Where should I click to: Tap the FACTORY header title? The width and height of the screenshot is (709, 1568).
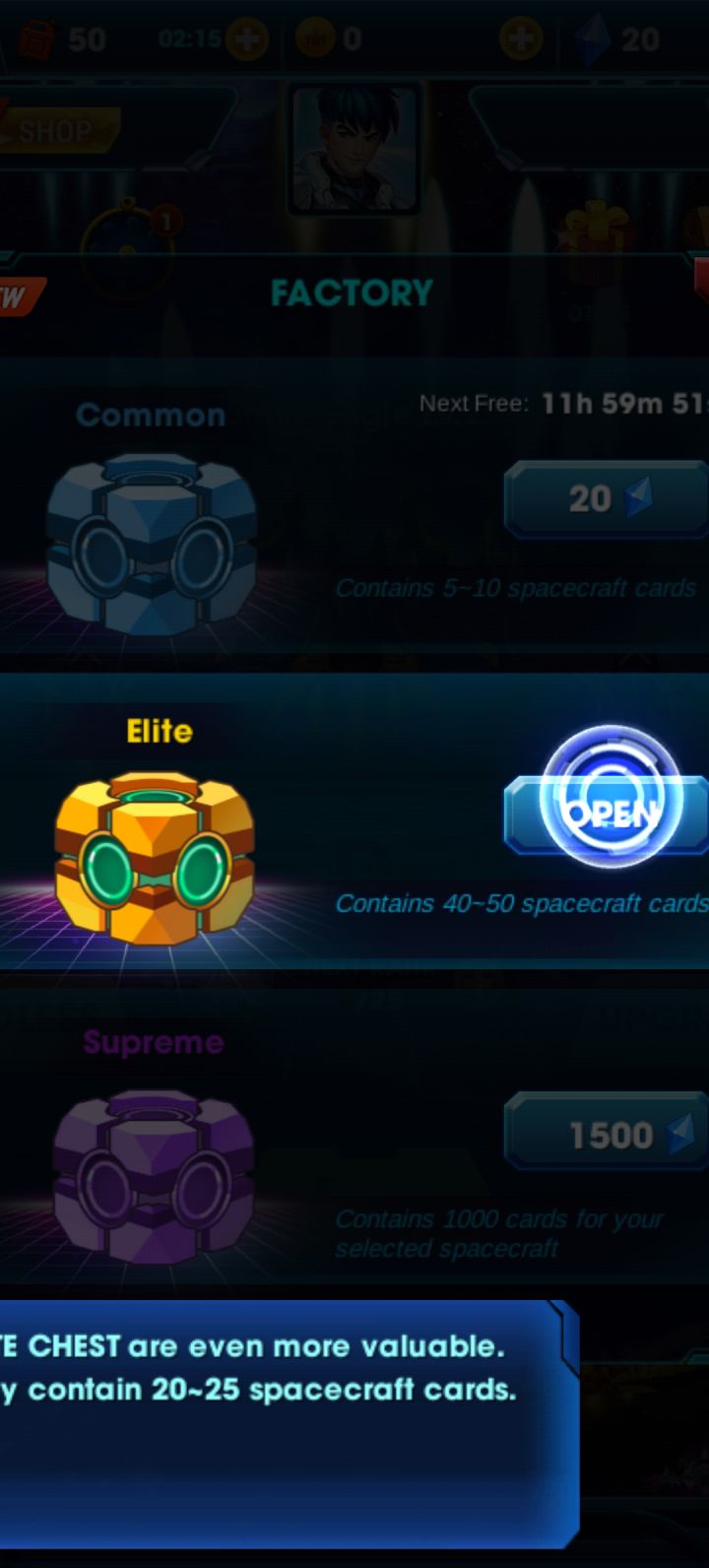[352, 293]
